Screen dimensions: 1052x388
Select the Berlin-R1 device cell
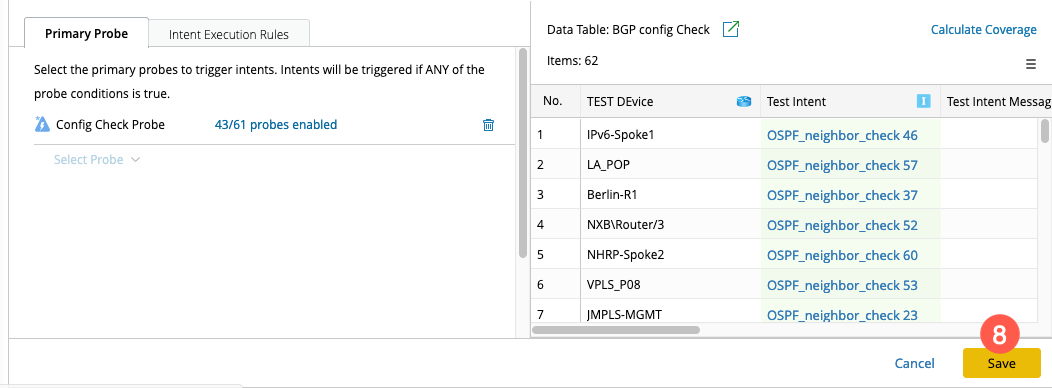click(670, 195)
